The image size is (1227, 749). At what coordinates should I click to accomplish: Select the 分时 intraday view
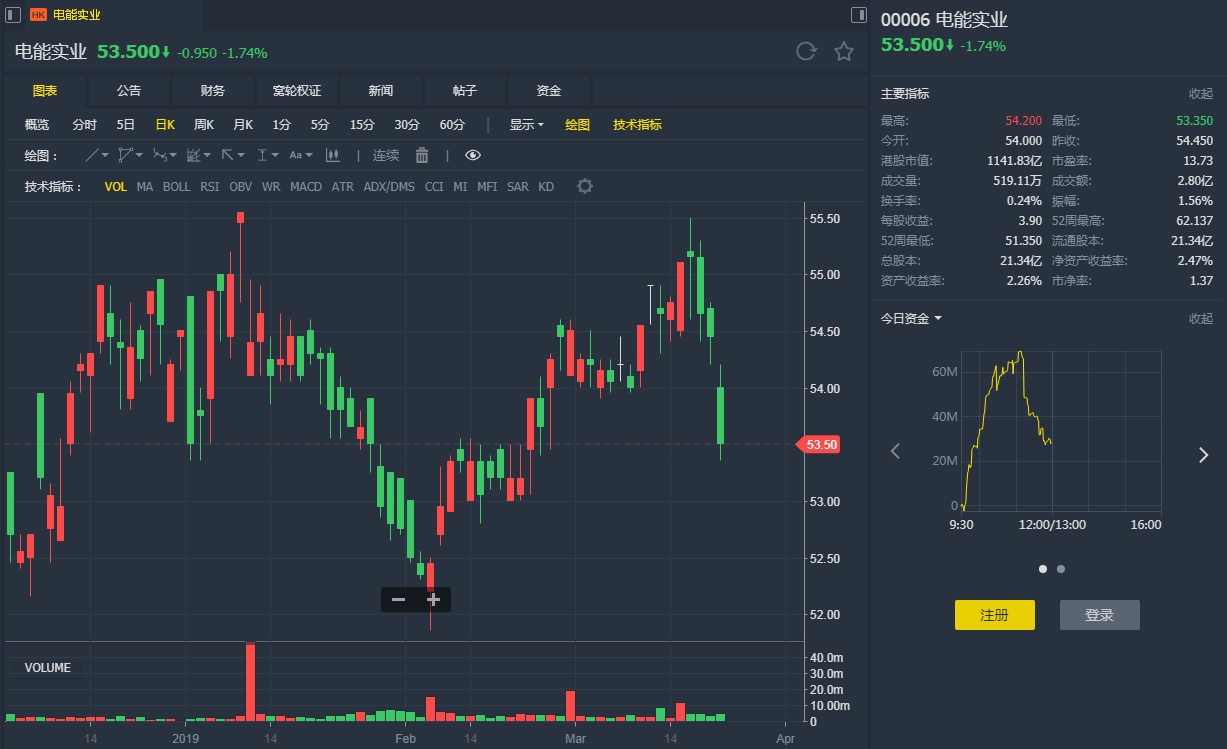point(85,125)
